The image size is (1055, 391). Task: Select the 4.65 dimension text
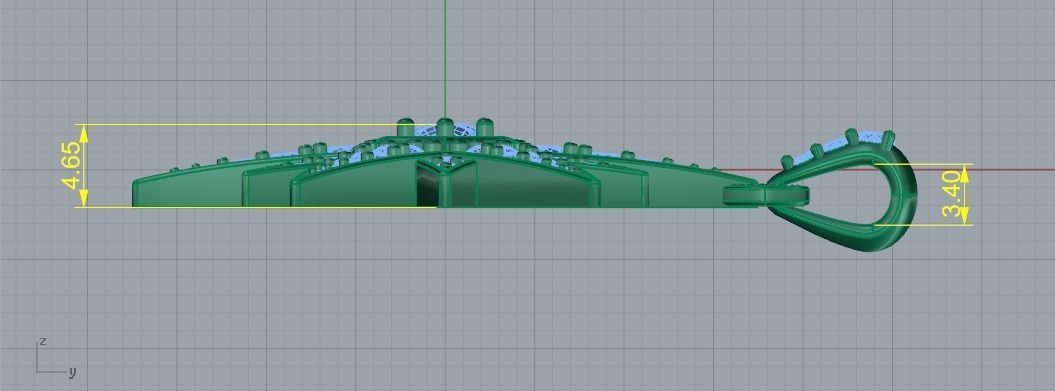(71, 166)
